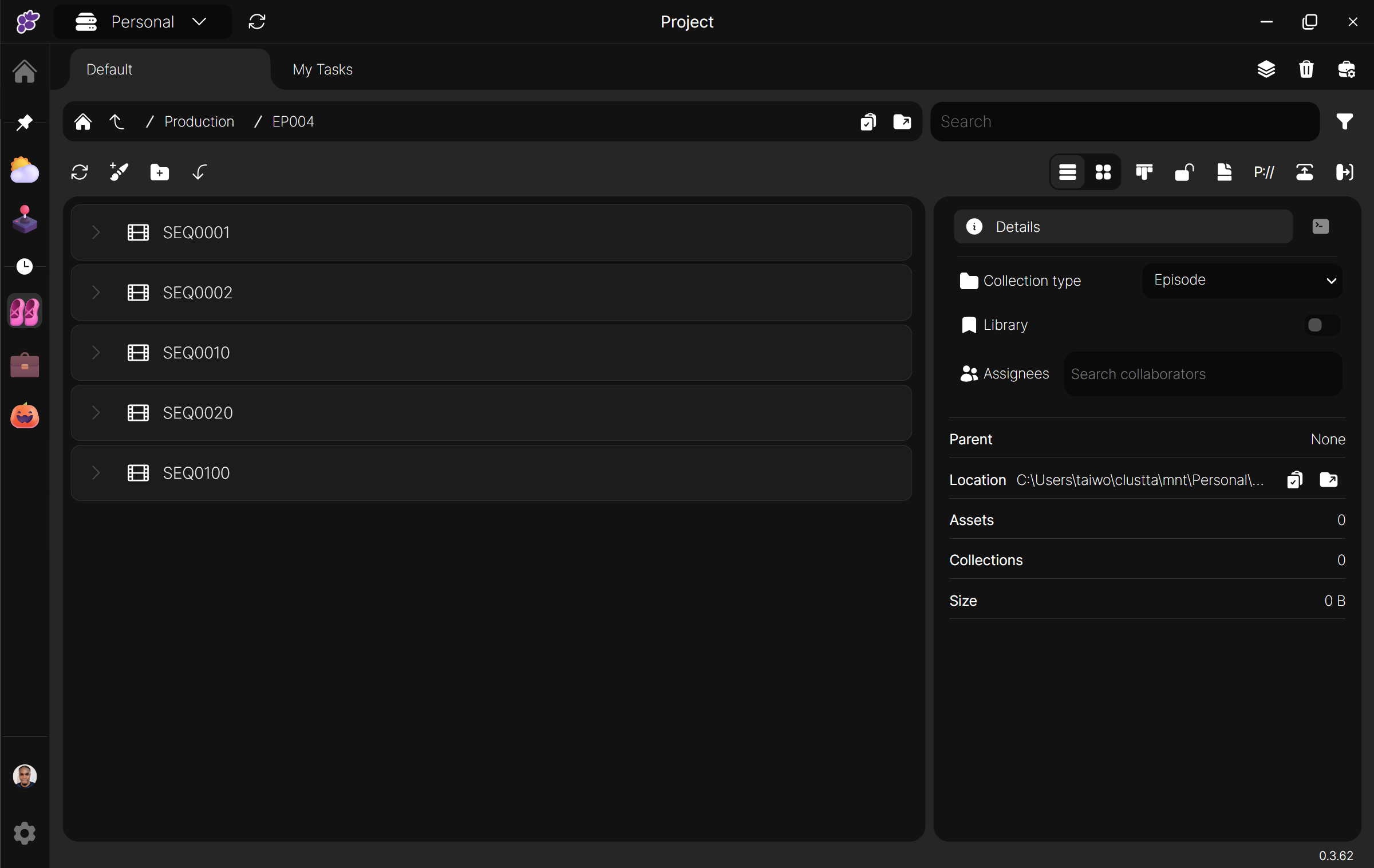Open the Personal workspace dropdown
1374x868 pixels.
143,22
